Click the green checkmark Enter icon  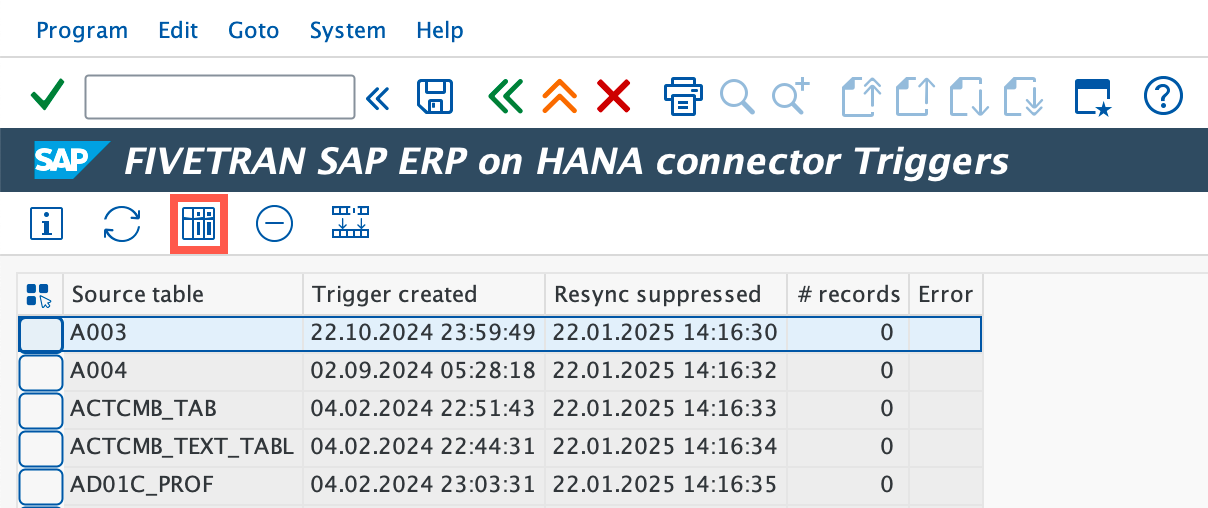pos(47,97)
